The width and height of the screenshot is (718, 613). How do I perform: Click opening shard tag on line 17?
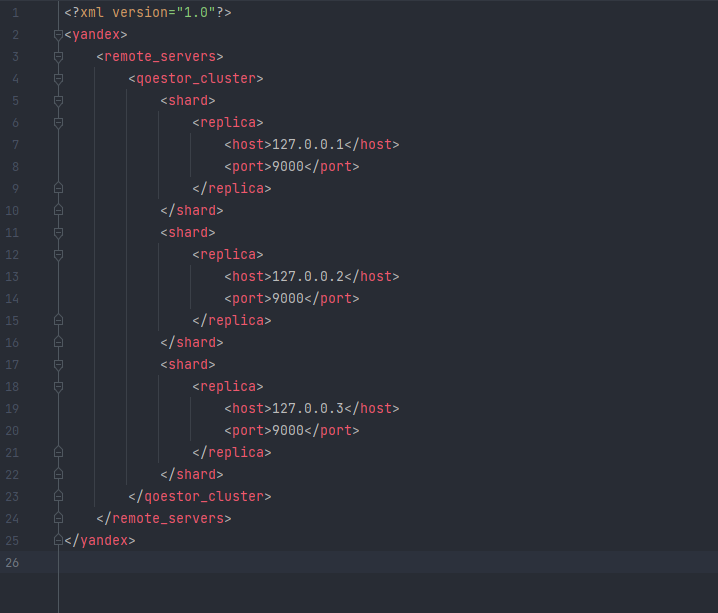(x=188, y=364)
